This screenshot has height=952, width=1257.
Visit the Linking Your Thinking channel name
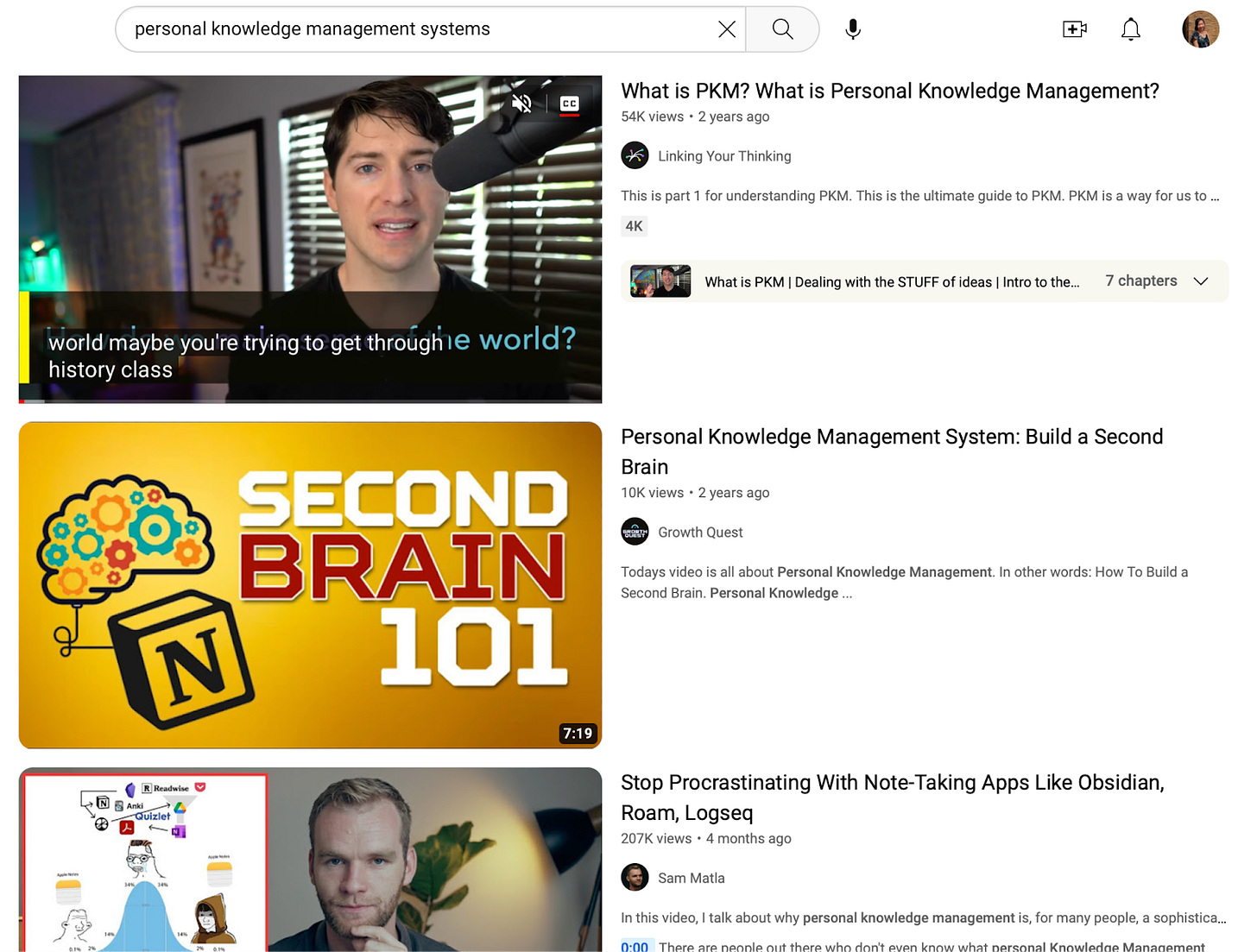pos(724,156)
